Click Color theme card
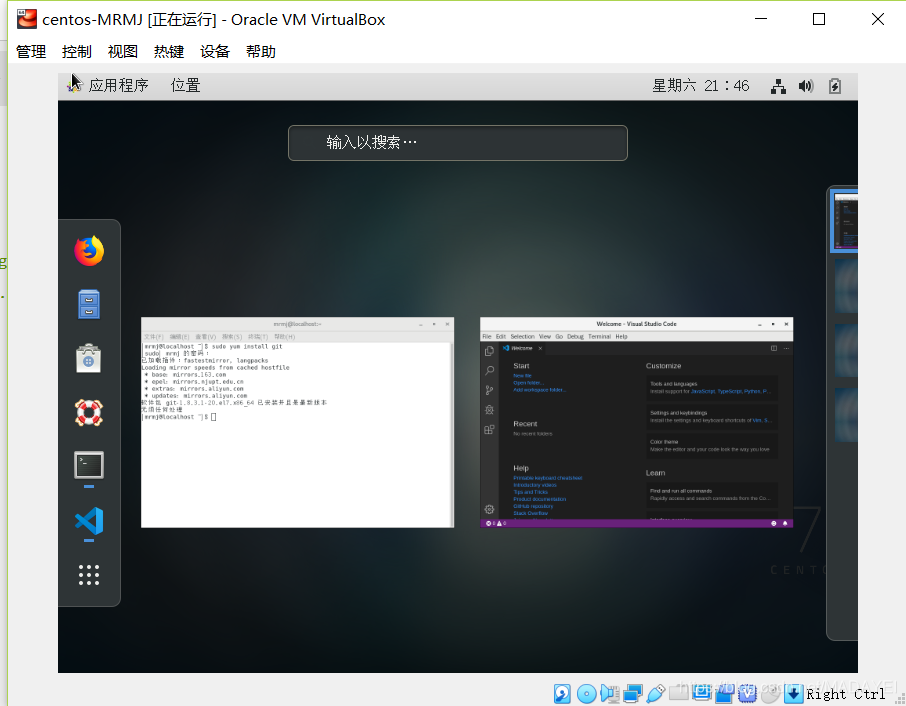Screen dimensions: 906x706 coord(711,445)
